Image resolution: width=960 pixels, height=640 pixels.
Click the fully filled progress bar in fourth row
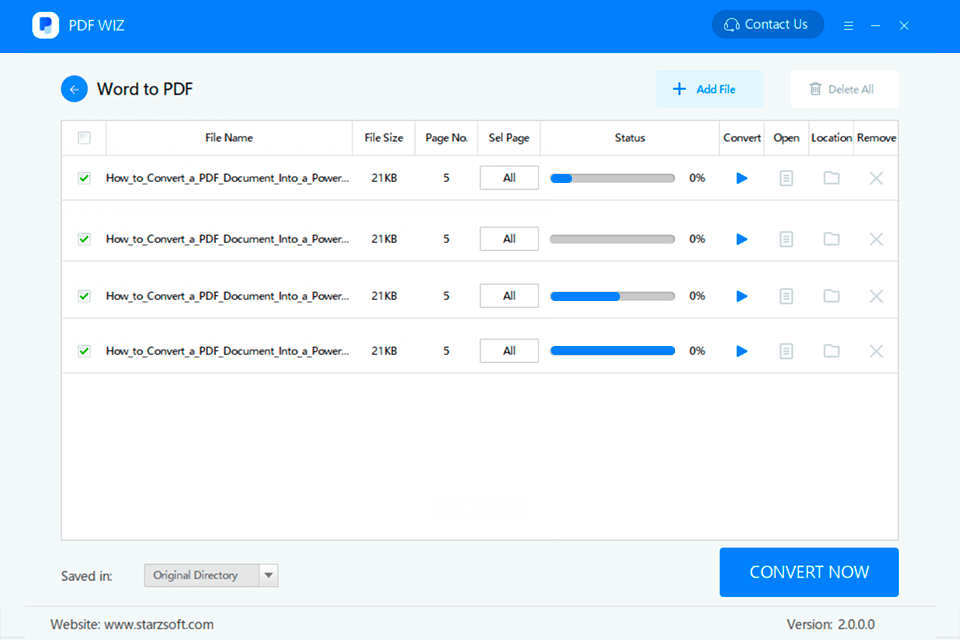(x=612, y=351)
